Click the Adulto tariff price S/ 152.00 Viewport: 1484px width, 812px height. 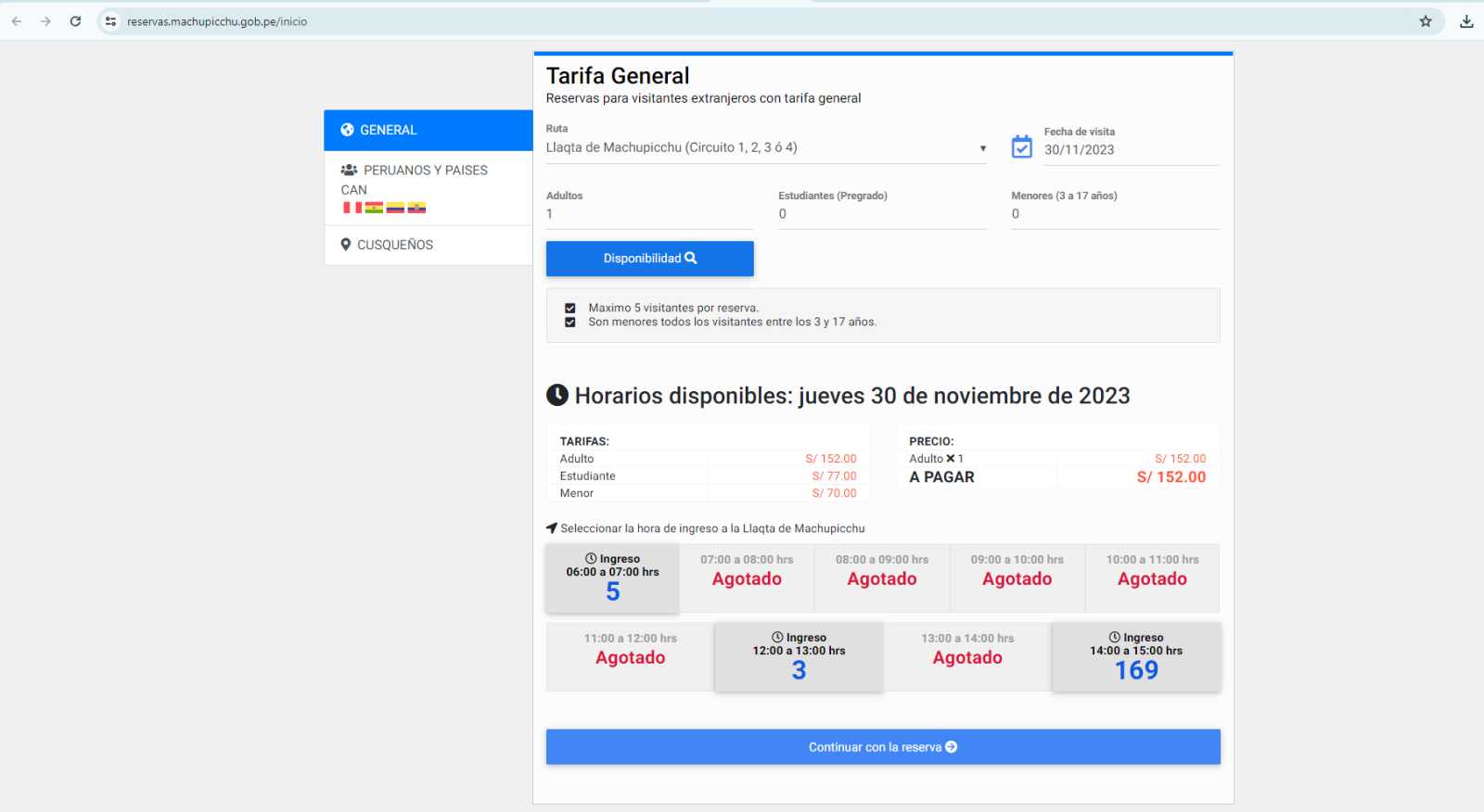pyautogui.click(x=831, y=459)
